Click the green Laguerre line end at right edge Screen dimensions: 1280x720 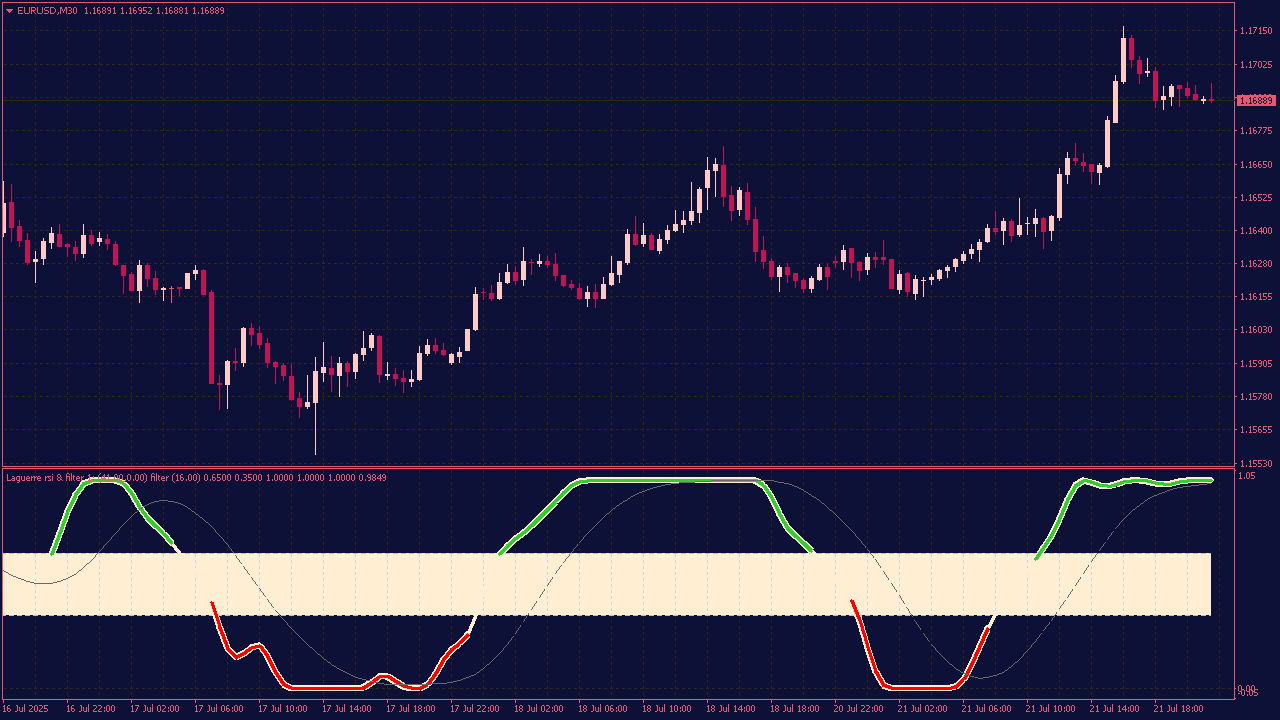point(1210,480)
